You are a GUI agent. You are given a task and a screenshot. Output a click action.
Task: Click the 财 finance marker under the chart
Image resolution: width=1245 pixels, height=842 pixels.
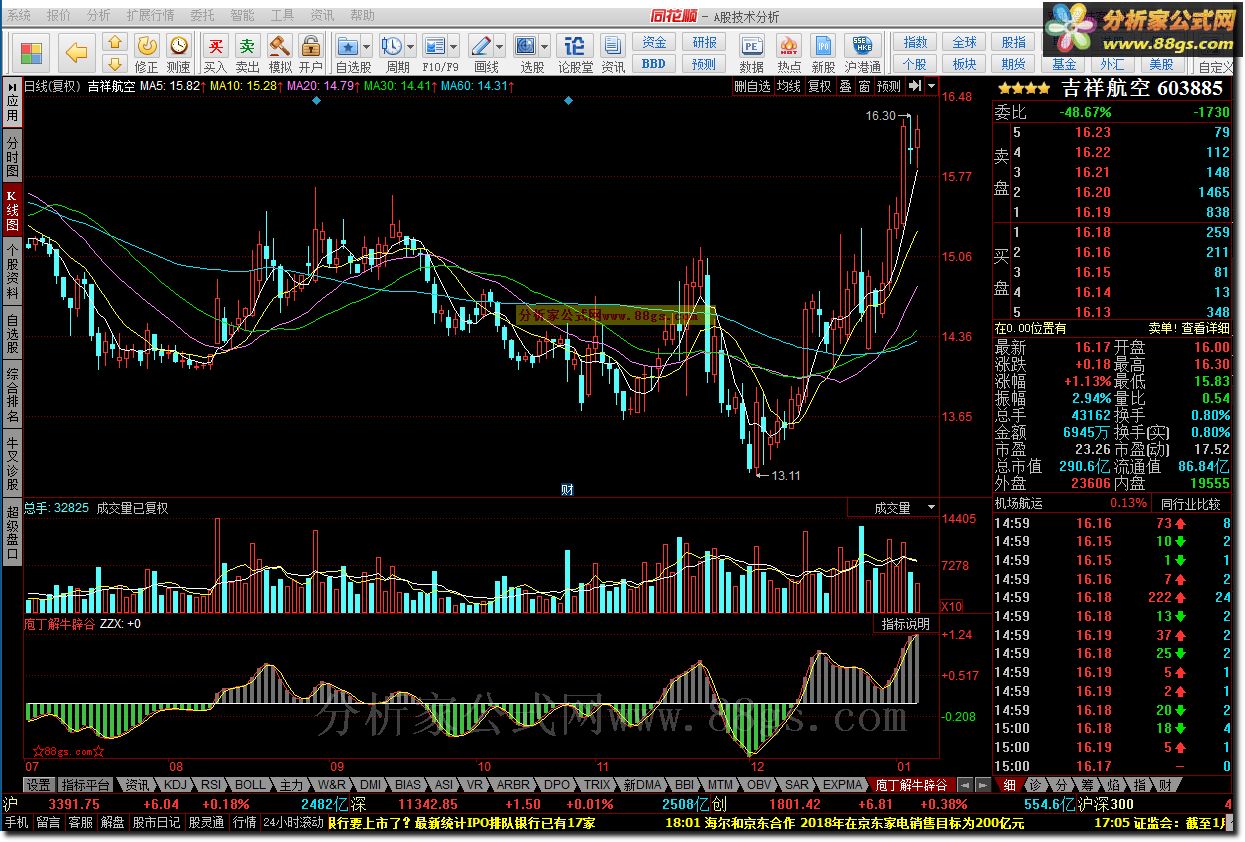tap(567, 490)
